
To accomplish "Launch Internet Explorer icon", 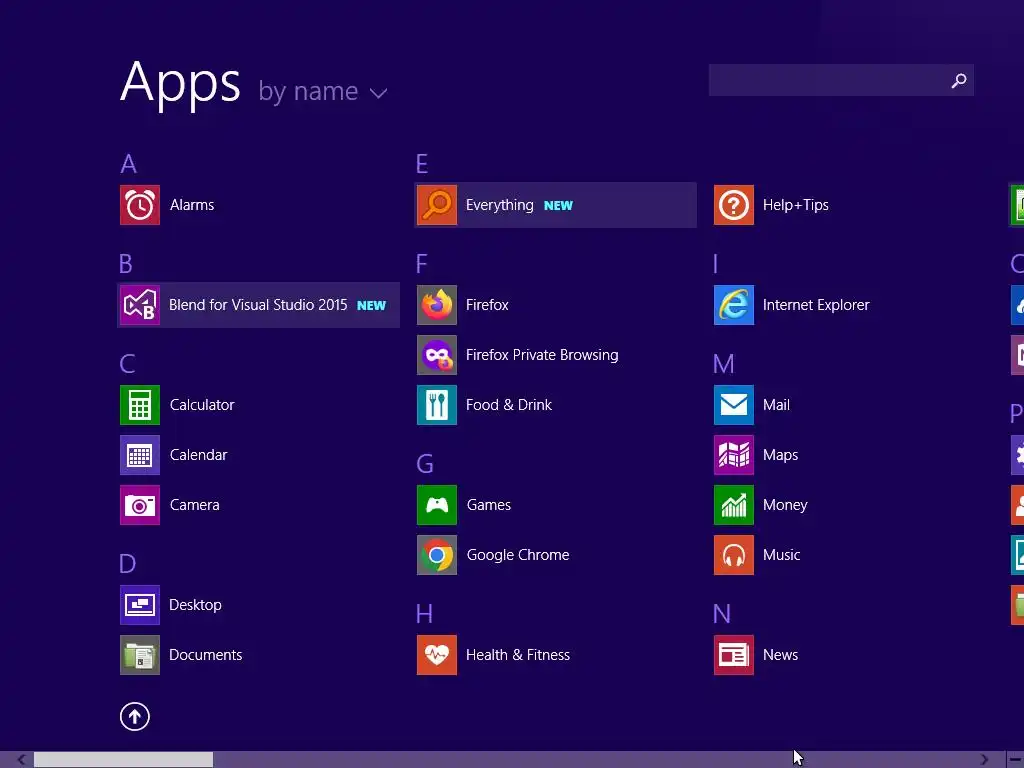I will [x=734, y=305].
